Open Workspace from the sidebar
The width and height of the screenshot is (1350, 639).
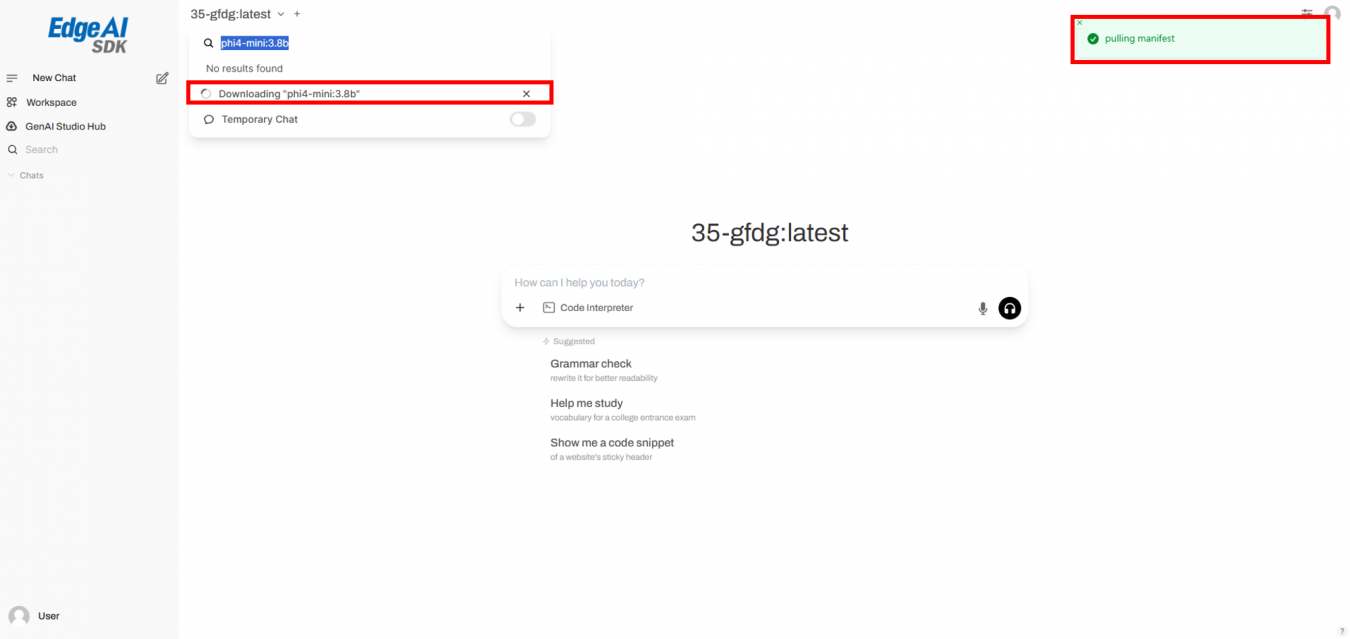(51, 102)
